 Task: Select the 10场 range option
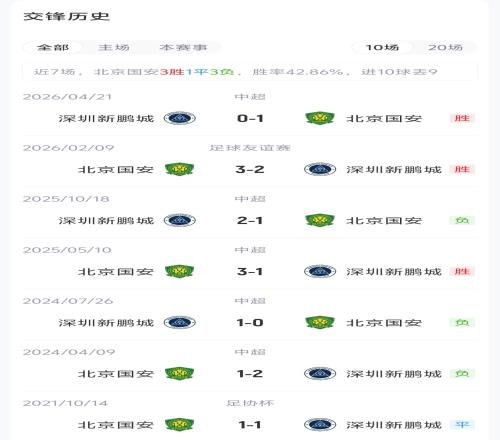click(x=382, y=47)
